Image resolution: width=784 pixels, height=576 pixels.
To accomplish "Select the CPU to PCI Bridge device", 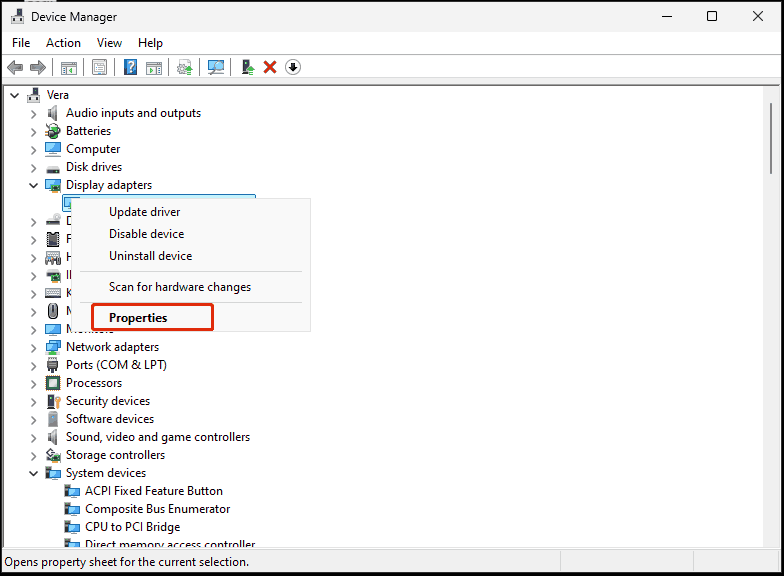I will (x=132, y=527).
